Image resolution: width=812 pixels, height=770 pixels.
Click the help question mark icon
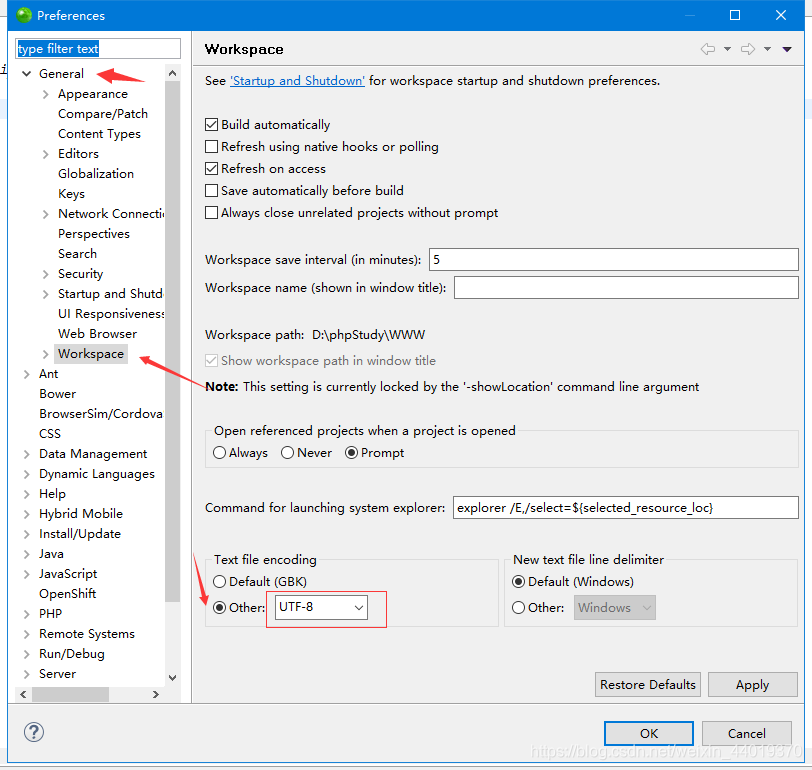pyautogui.click(x=34, y=732)
